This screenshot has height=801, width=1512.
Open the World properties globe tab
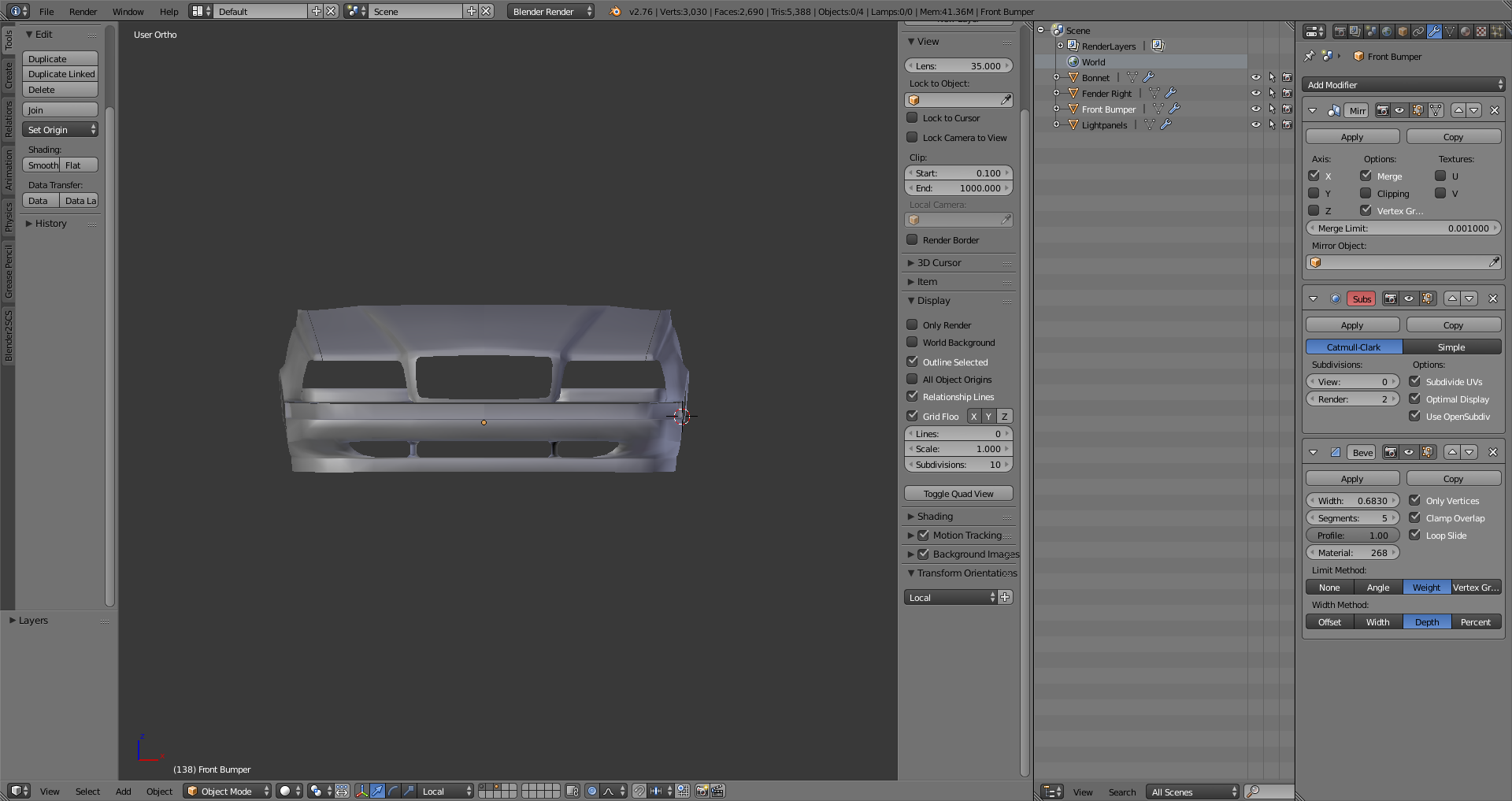(1387, 32)
